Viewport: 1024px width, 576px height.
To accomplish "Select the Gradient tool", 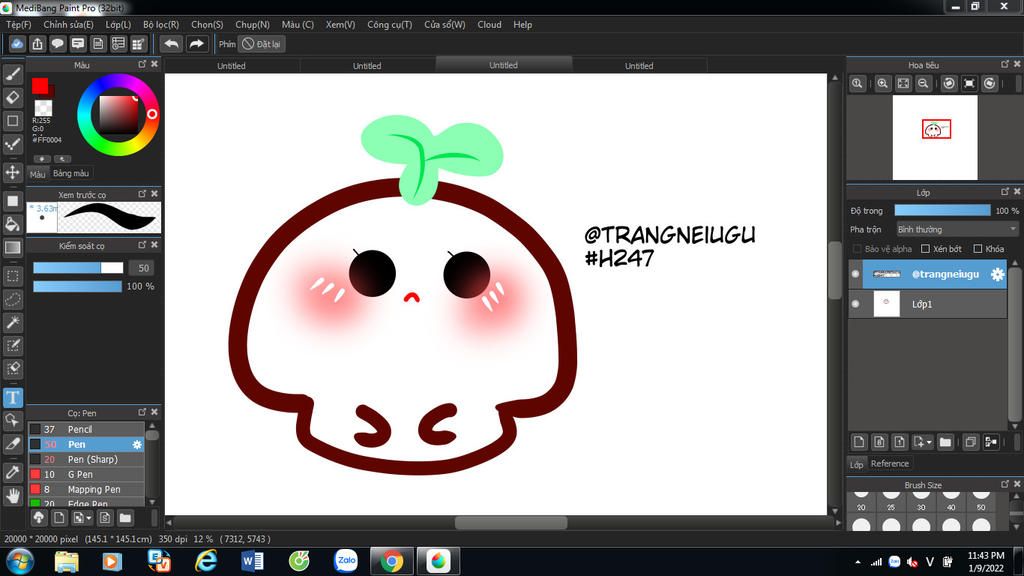I will 12,248.
